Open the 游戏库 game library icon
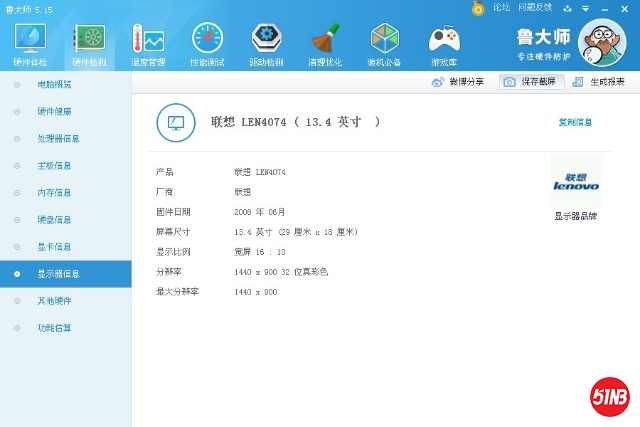Image resolution: width=640 pixels, height=427 pixels. (444, 44)
